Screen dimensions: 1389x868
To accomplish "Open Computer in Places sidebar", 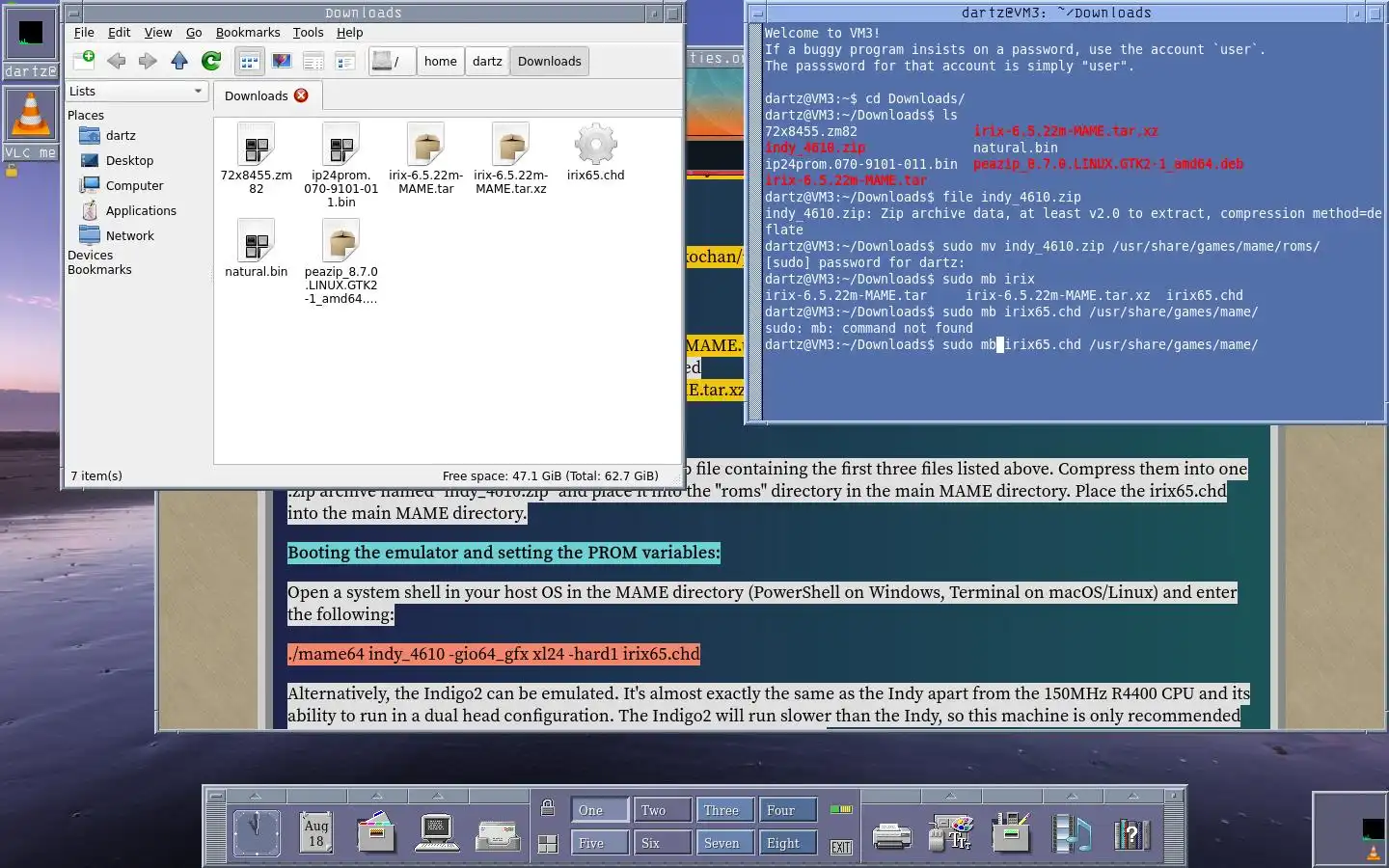I will pos(134,186).
